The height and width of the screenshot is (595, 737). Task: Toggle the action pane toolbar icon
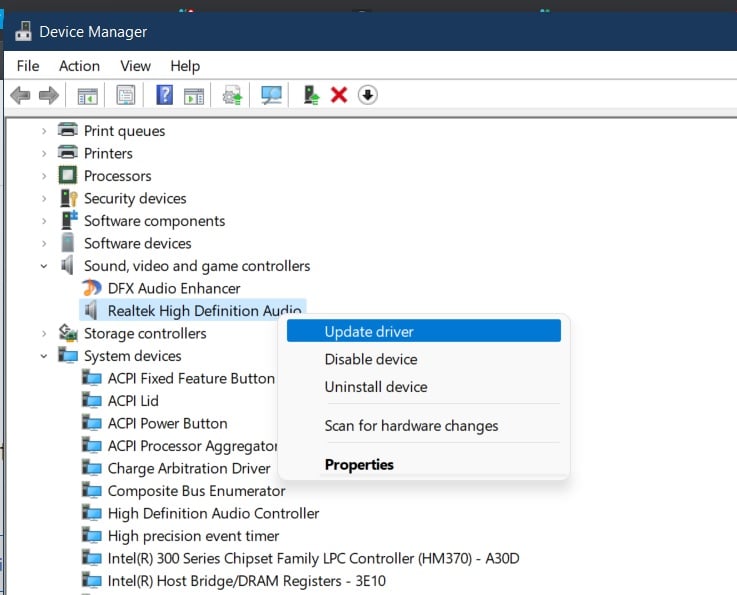[x=194, y=96]
